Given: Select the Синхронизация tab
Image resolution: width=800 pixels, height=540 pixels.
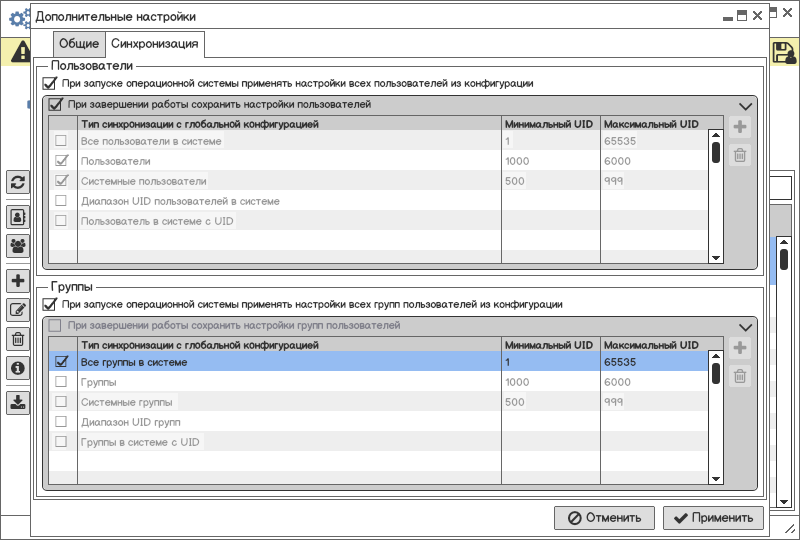Looking at the screenshot, I should pyautogui.click(x=155, y=44).
